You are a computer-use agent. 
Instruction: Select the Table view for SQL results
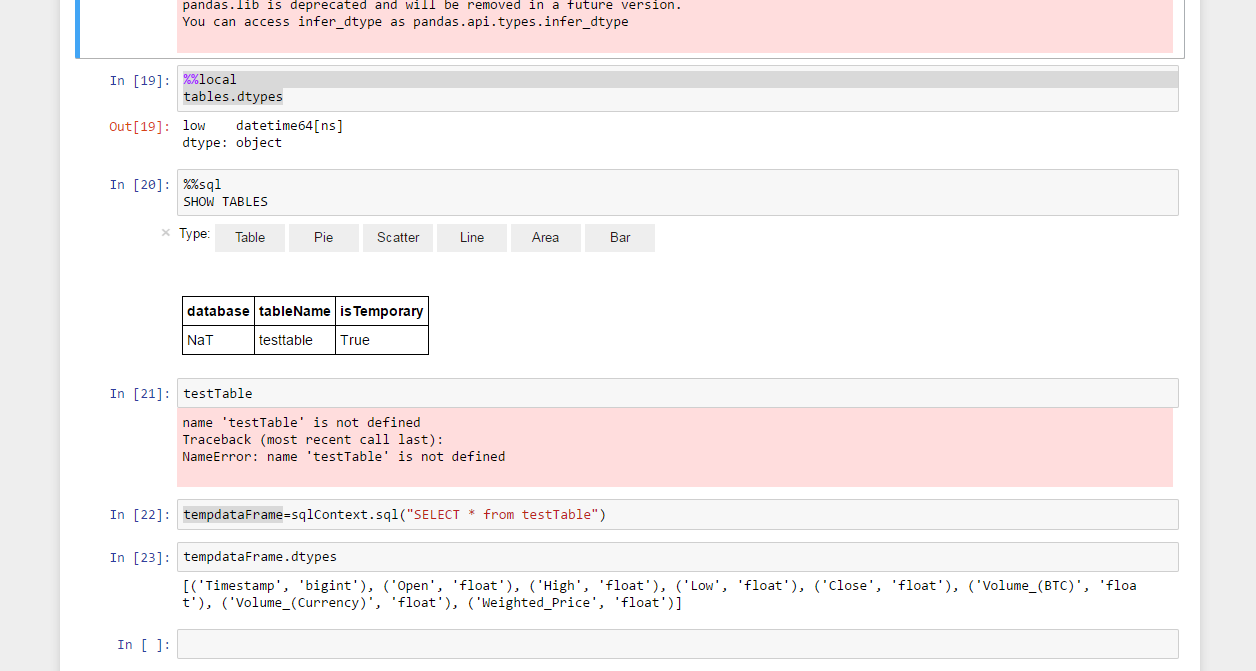pyautogui.click(x=249, y=237)
